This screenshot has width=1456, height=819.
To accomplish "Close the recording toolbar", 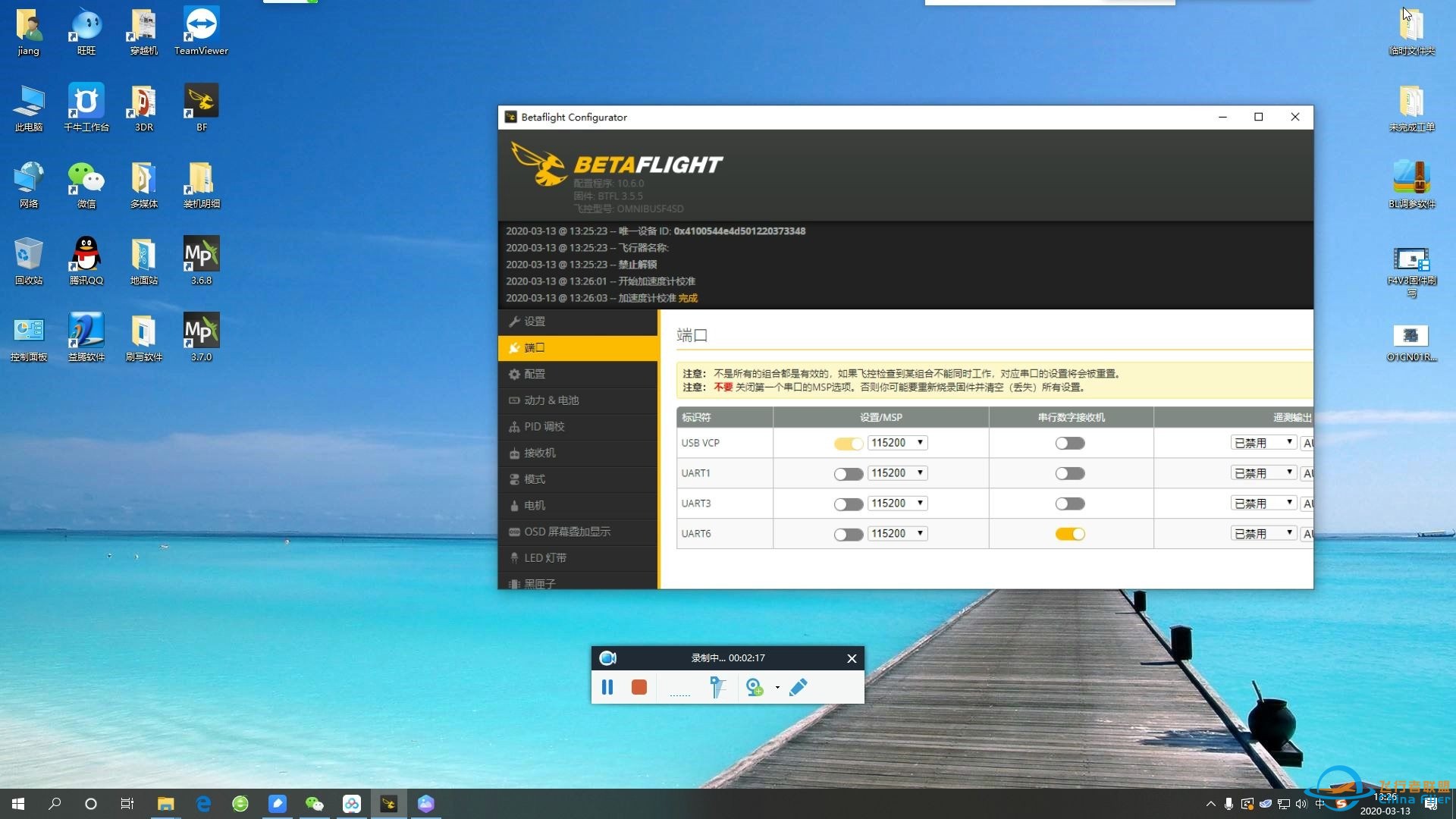I will click(x=852, y=658).
